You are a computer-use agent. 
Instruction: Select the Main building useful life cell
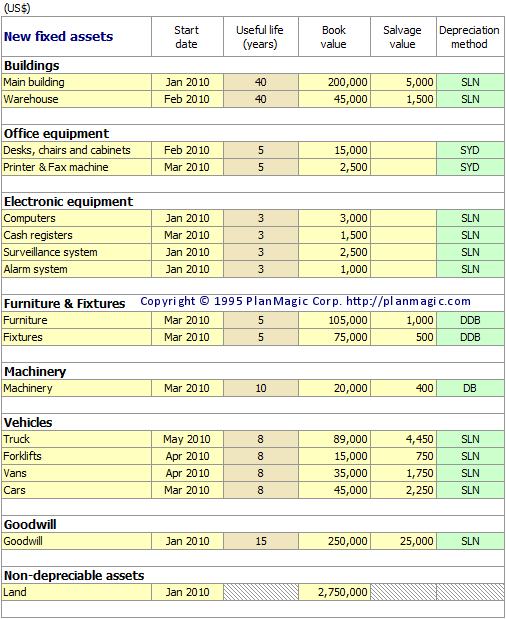[261, 82]
